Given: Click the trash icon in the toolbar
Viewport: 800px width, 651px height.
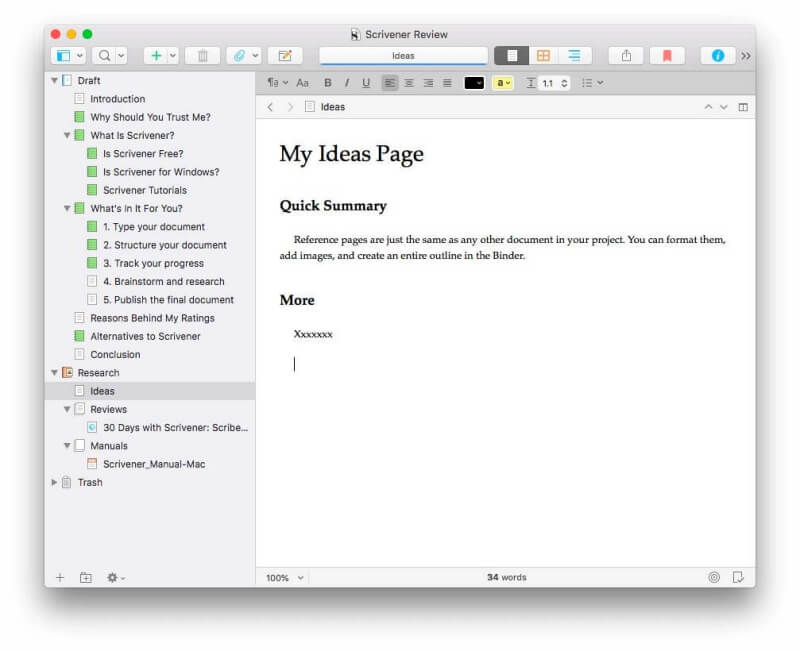Looking at the screenshot, I should (203, 56).
